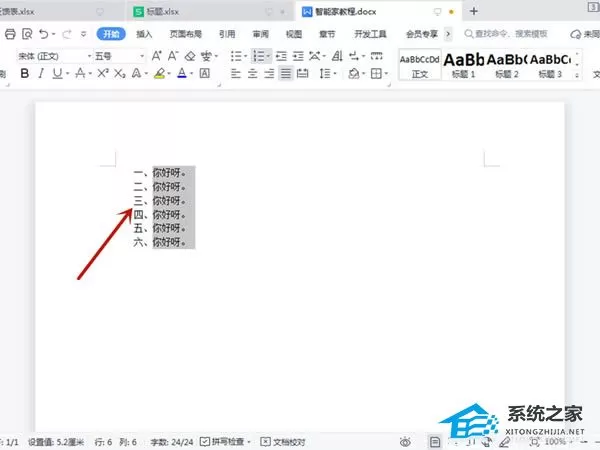This screenshot has width=600, height=450.
Task: Click the borders grid icon
Action: tap(376, 73)
